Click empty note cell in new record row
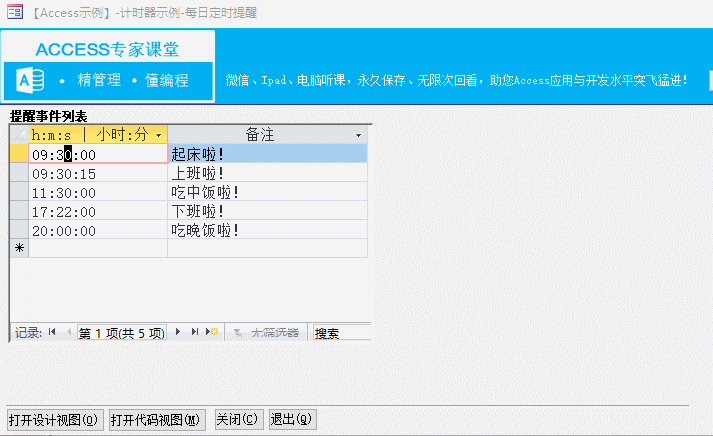Screen dimensions: 713x436 click(x=267, y=248)
